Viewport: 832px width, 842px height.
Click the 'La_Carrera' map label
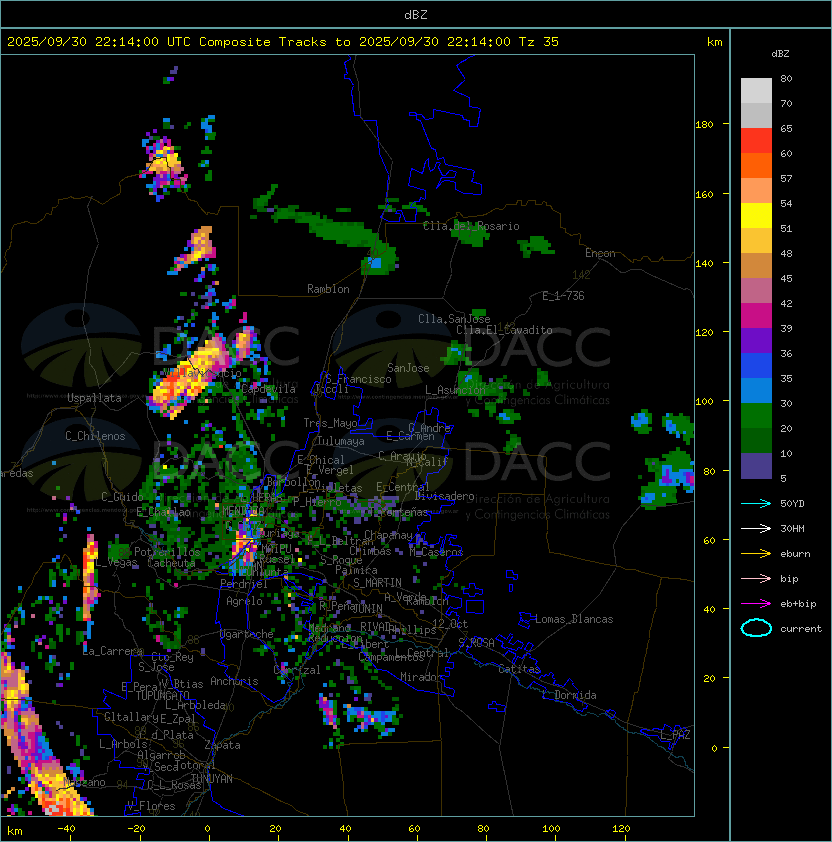(x=113, y=651)
